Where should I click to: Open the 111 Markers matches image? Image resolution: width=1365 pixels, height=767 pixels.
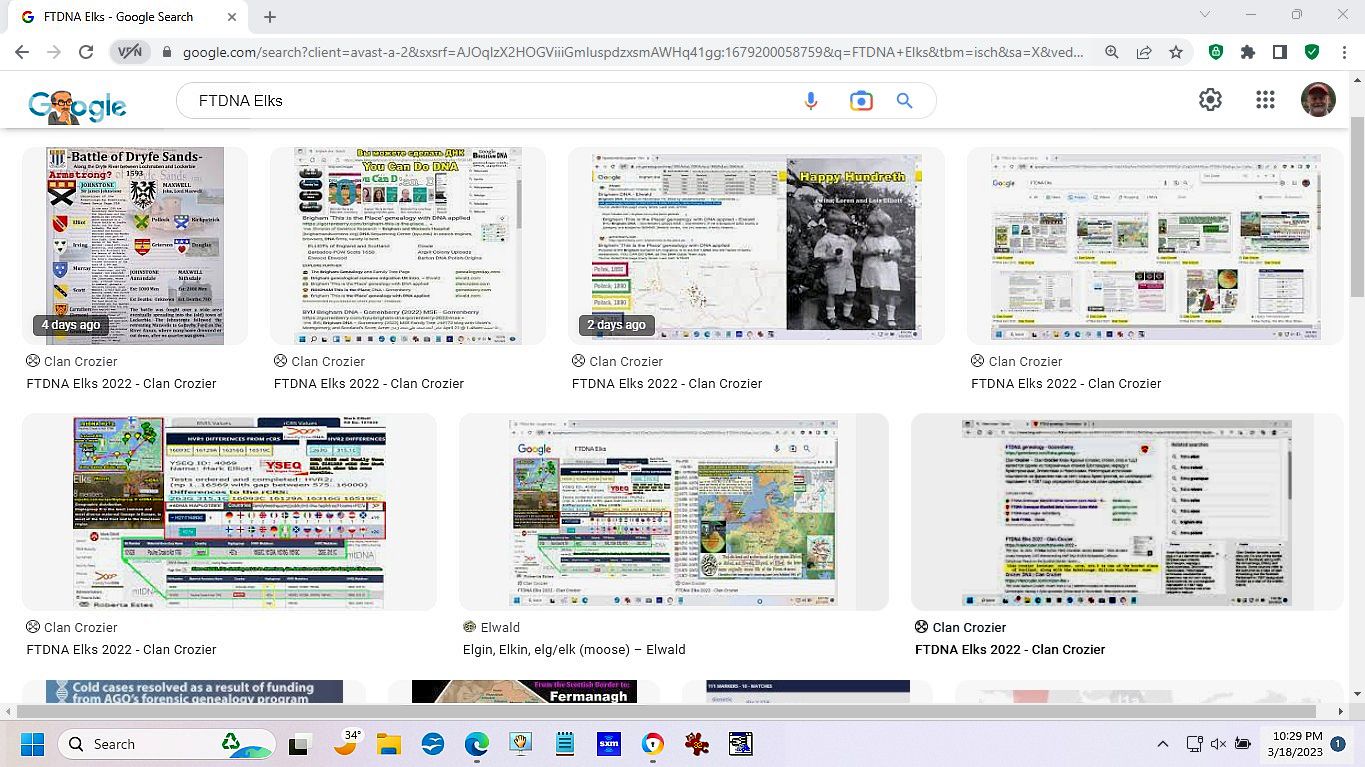click(x=808, y=691)
